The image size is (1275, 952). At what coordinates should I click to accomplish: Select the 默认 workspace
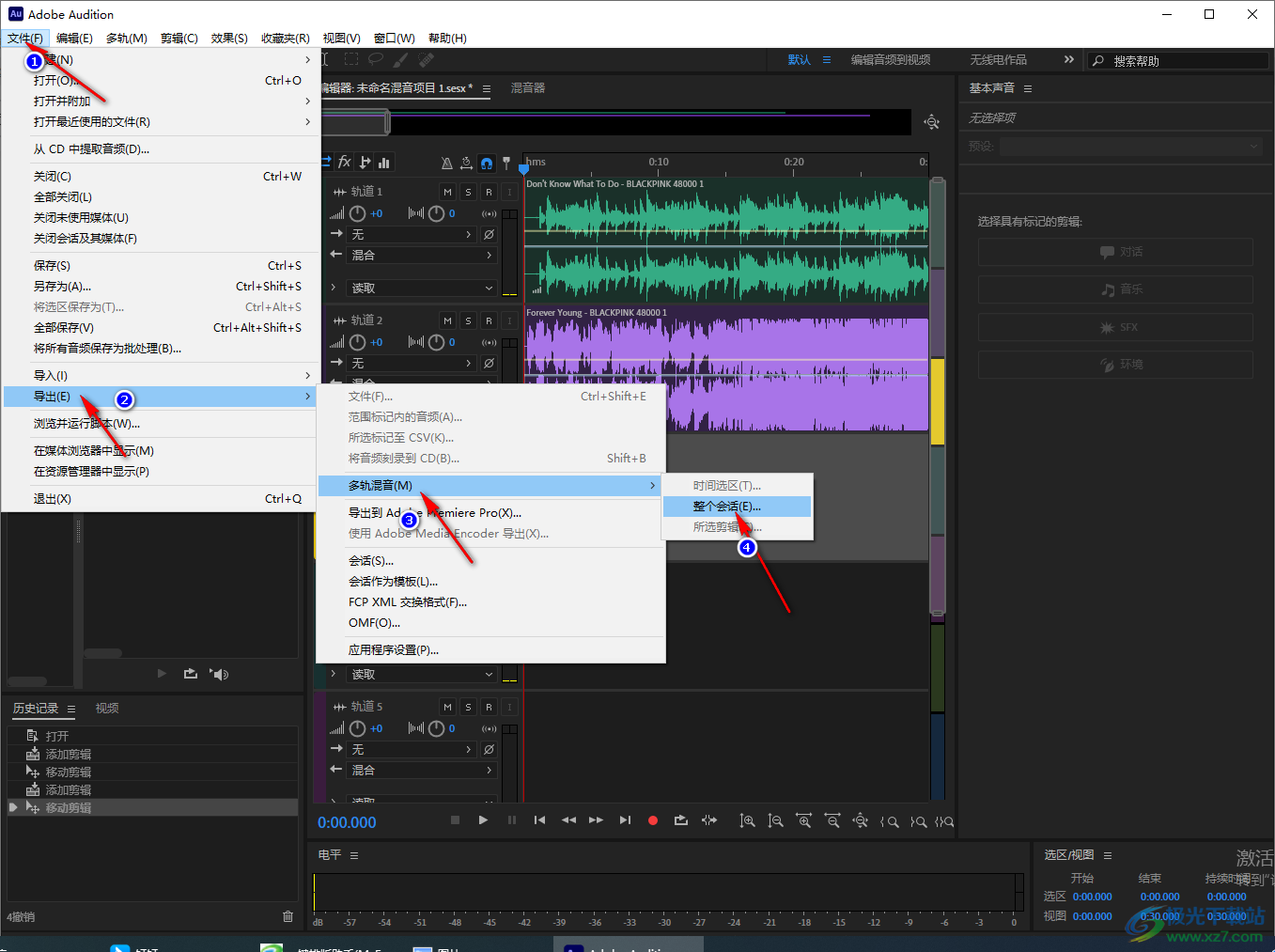(799, 60)
